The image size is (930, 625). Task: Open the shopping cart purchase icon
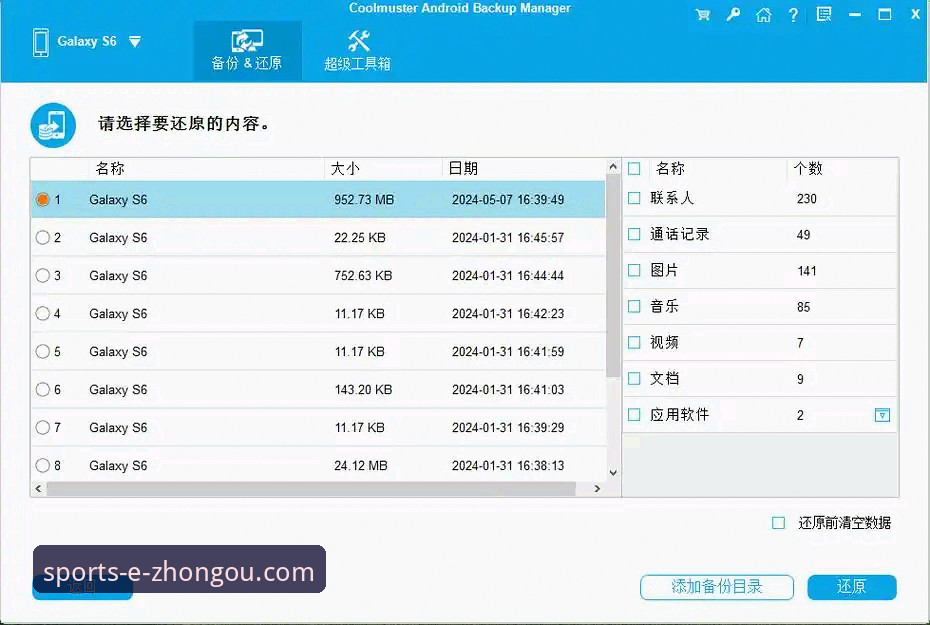(703, 14)
